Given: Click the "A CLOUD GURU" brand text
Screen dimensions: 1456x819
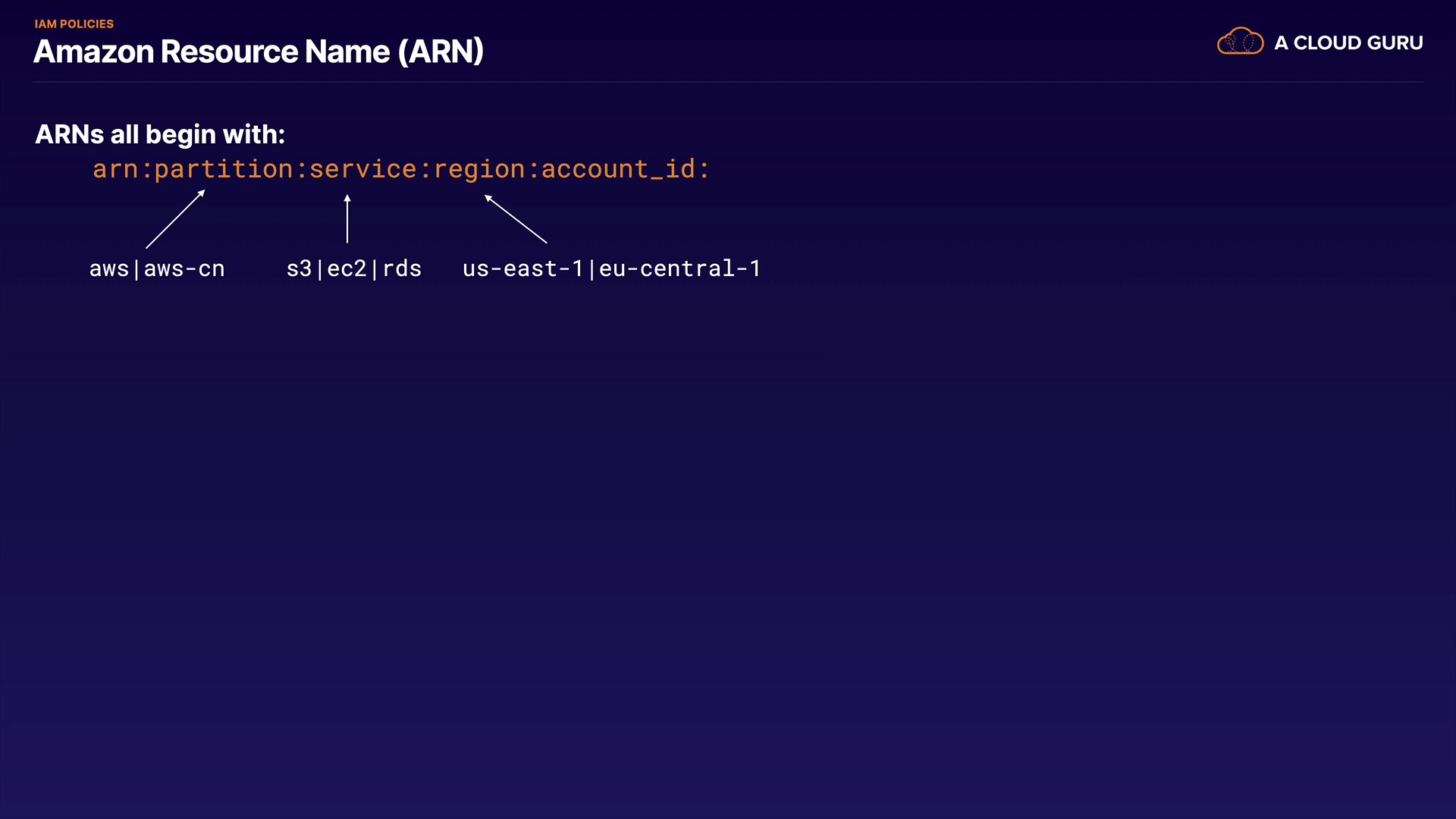Looking at the screenshot, I should tap(1348, 43).
